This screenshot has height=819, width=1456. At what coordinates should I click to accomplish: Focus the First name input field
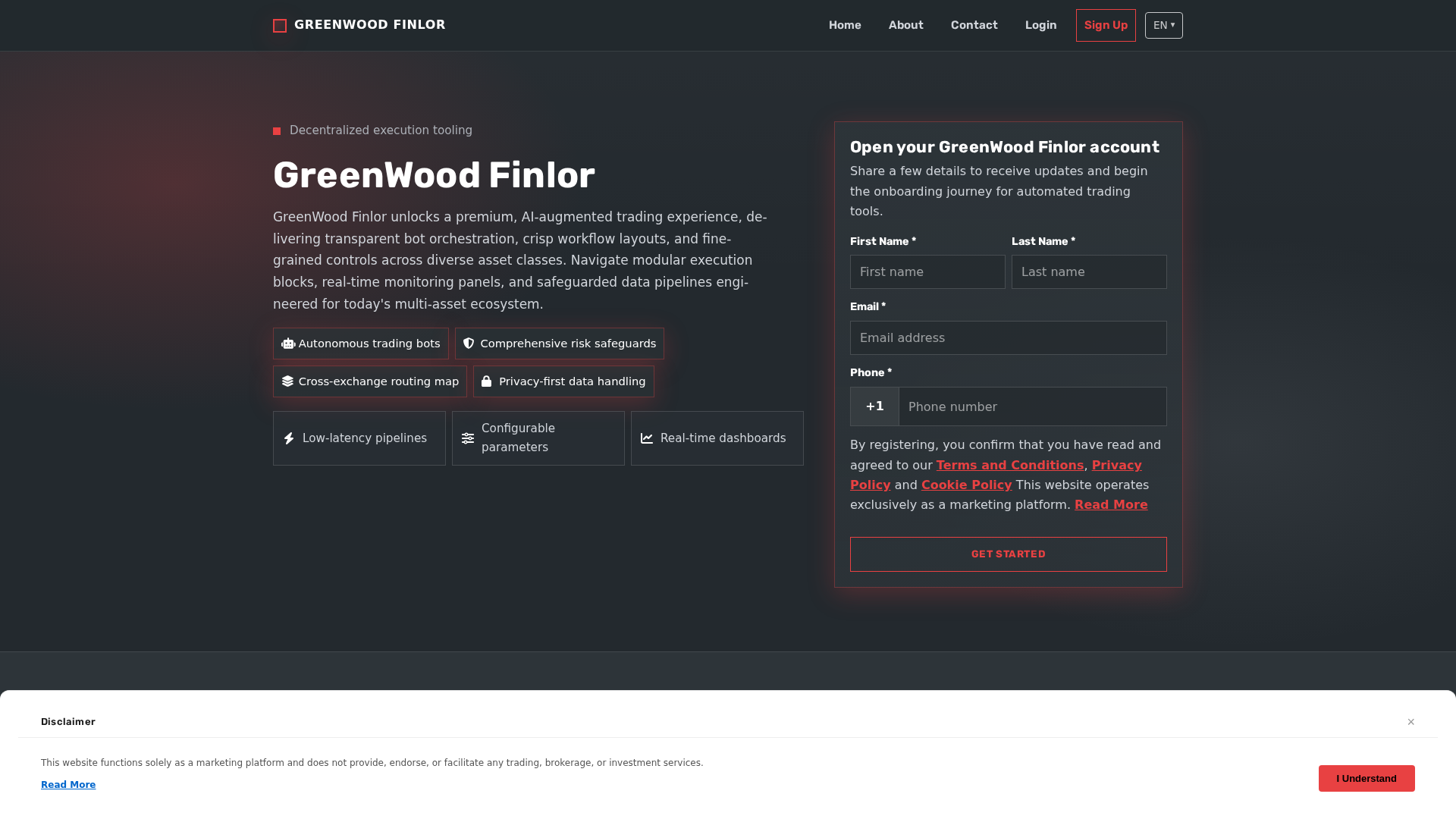927,272
